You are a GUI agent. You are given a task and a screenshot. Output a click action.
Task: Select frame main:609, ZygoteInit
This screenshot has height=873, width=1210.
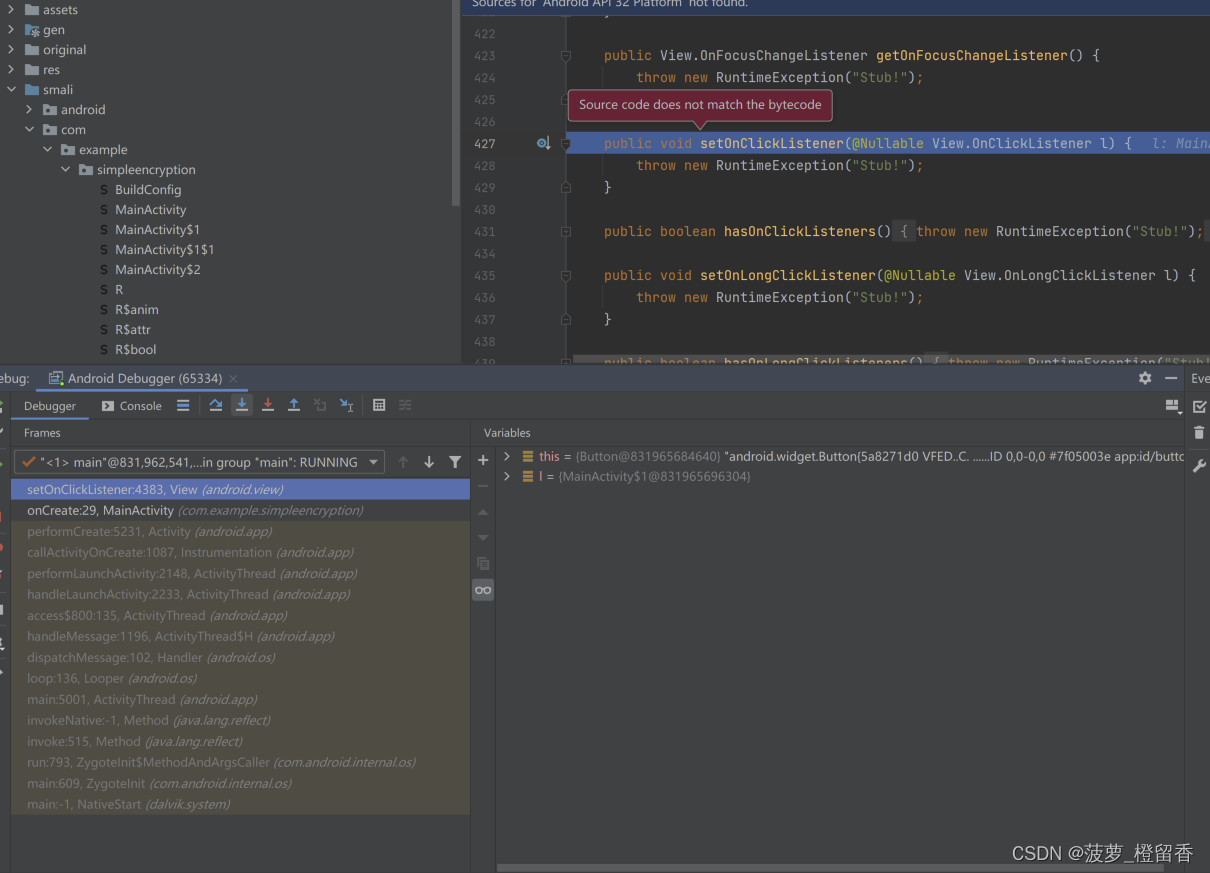click(240, 783)
